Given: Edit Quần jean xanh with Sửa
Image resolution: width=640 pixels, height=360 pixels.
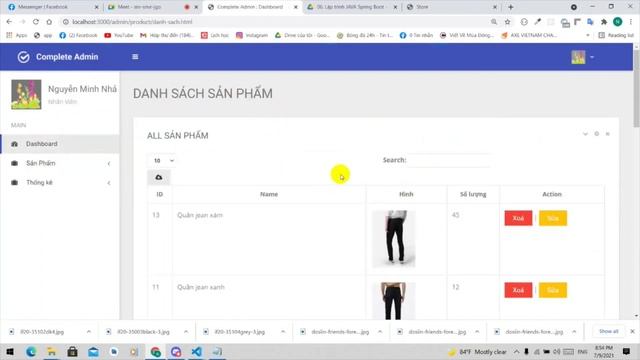Looking at the screenshot, I should coord(553,290).
